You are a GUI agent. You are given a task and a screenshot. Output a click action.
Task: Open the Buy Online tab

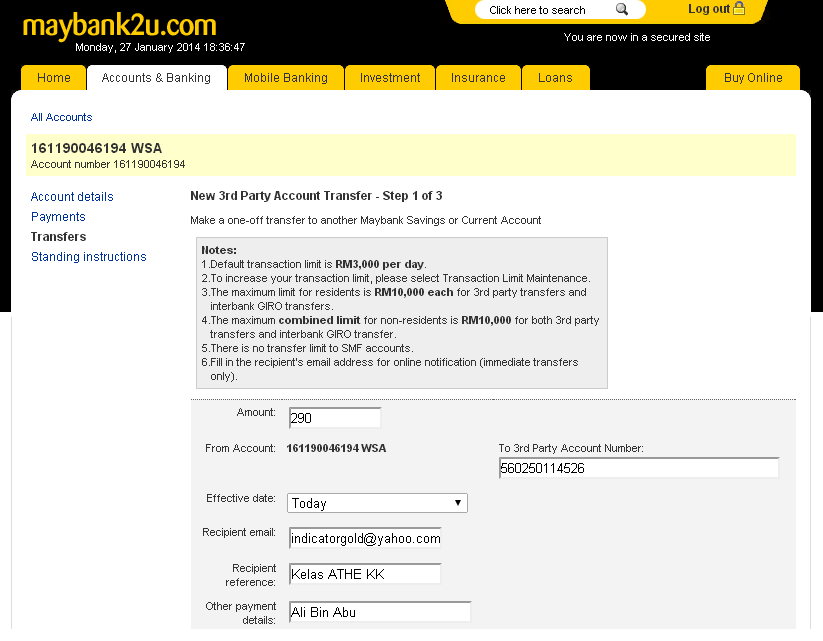point(753,78)
